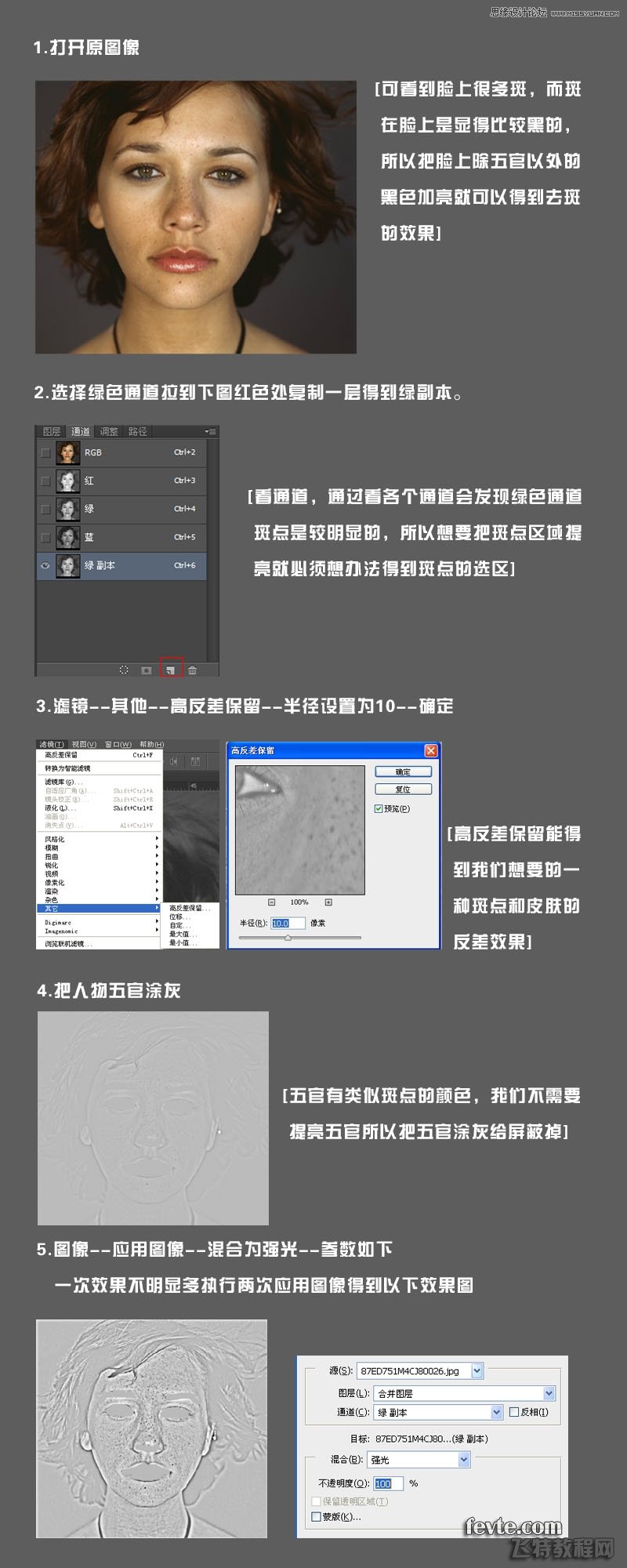The width and height of the screenshot is (627, 1568).
Task: Open the 视图(V) menu
Action: (x=84, y=744)
